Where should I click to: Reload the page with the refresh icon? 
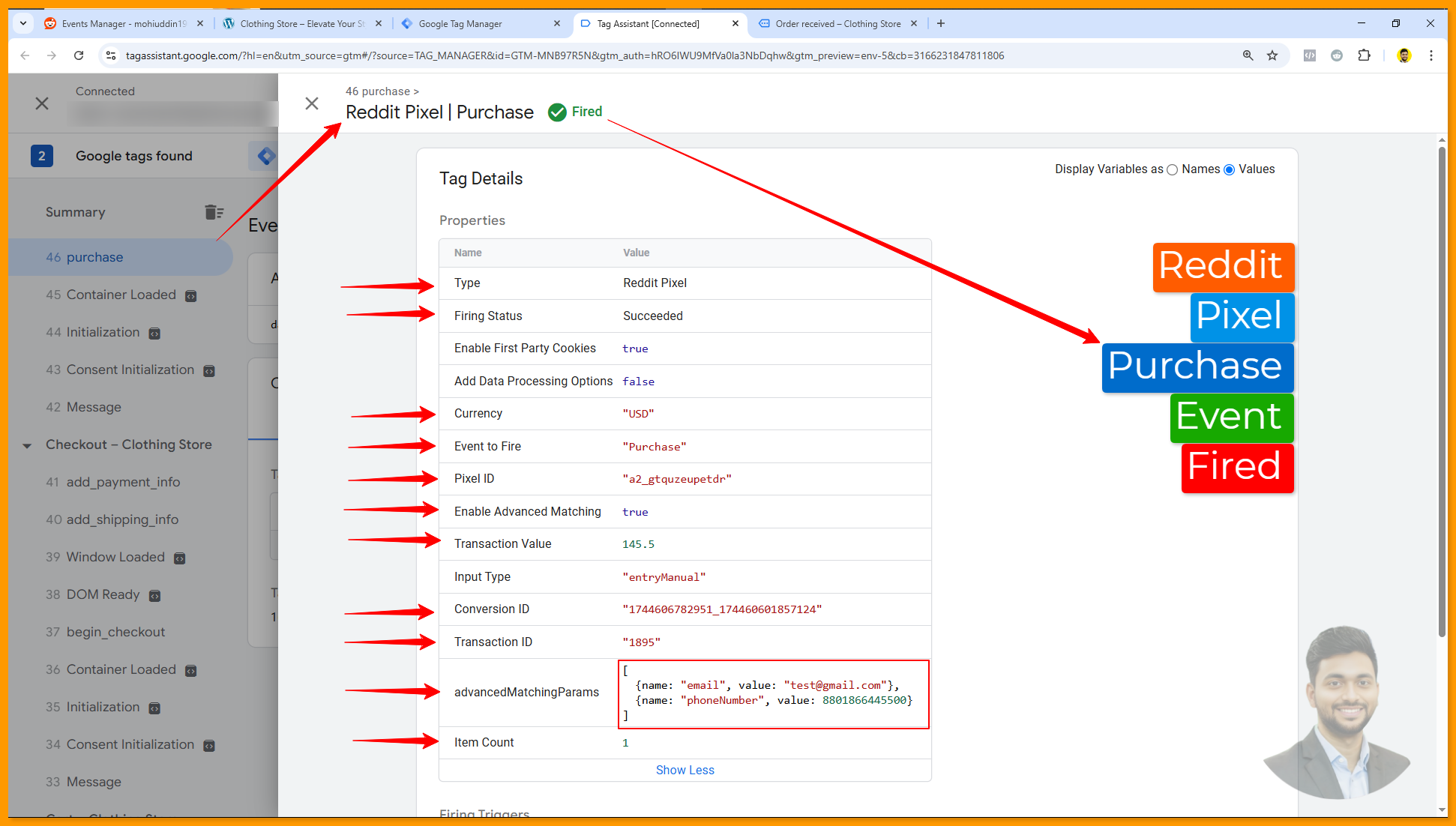pyautogui.click(x=79, y=55)
